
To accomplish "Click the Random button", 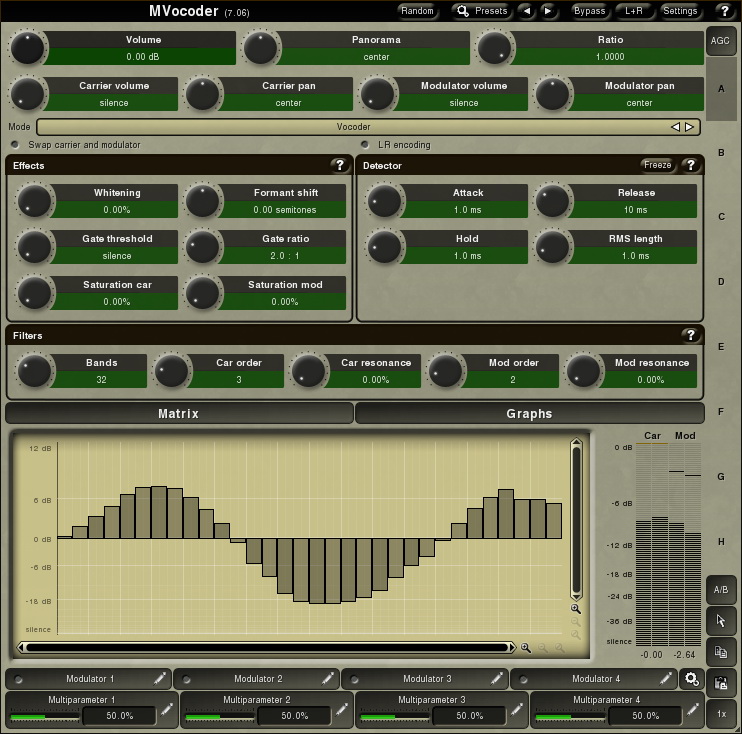I will pos(417,11).
